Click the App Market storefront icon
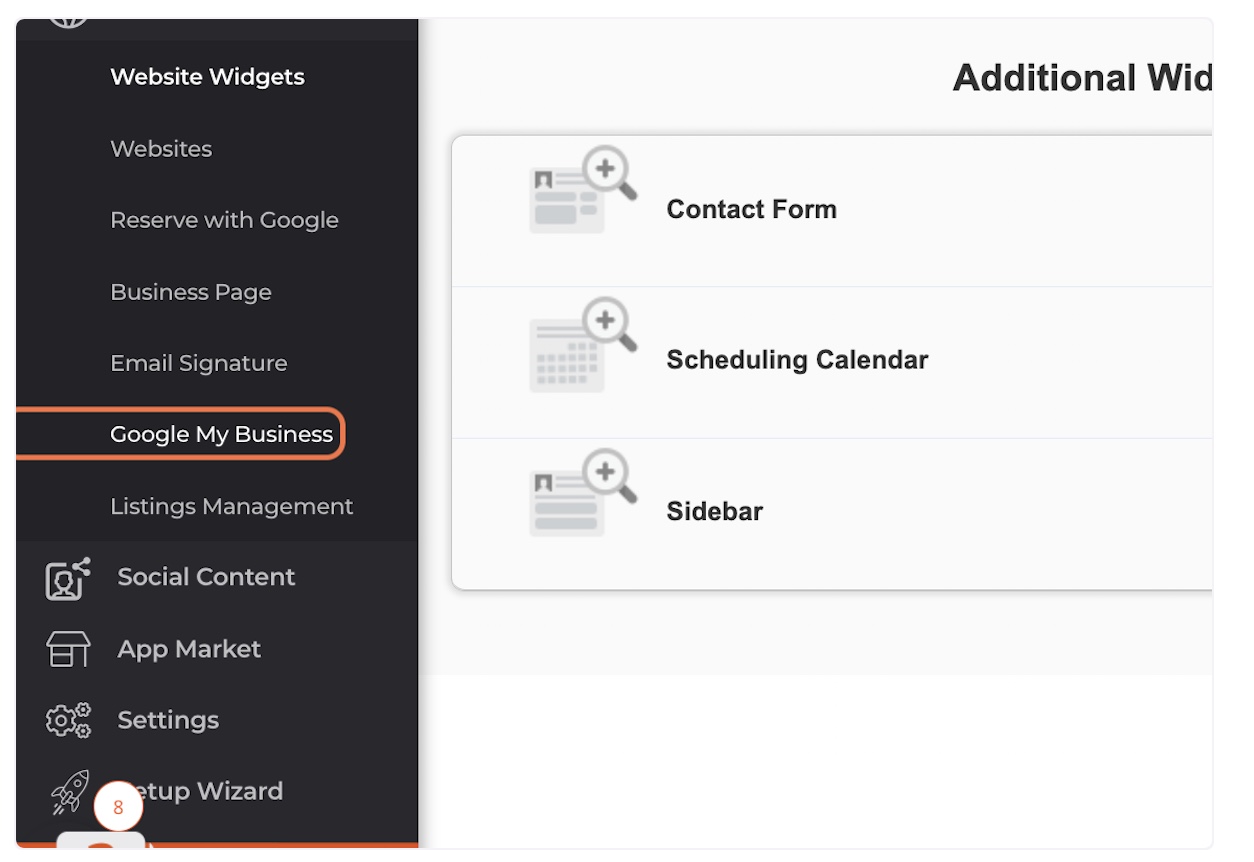This screenshot has width=1254, height=862. pyautogui.click(x=68, y=649)
